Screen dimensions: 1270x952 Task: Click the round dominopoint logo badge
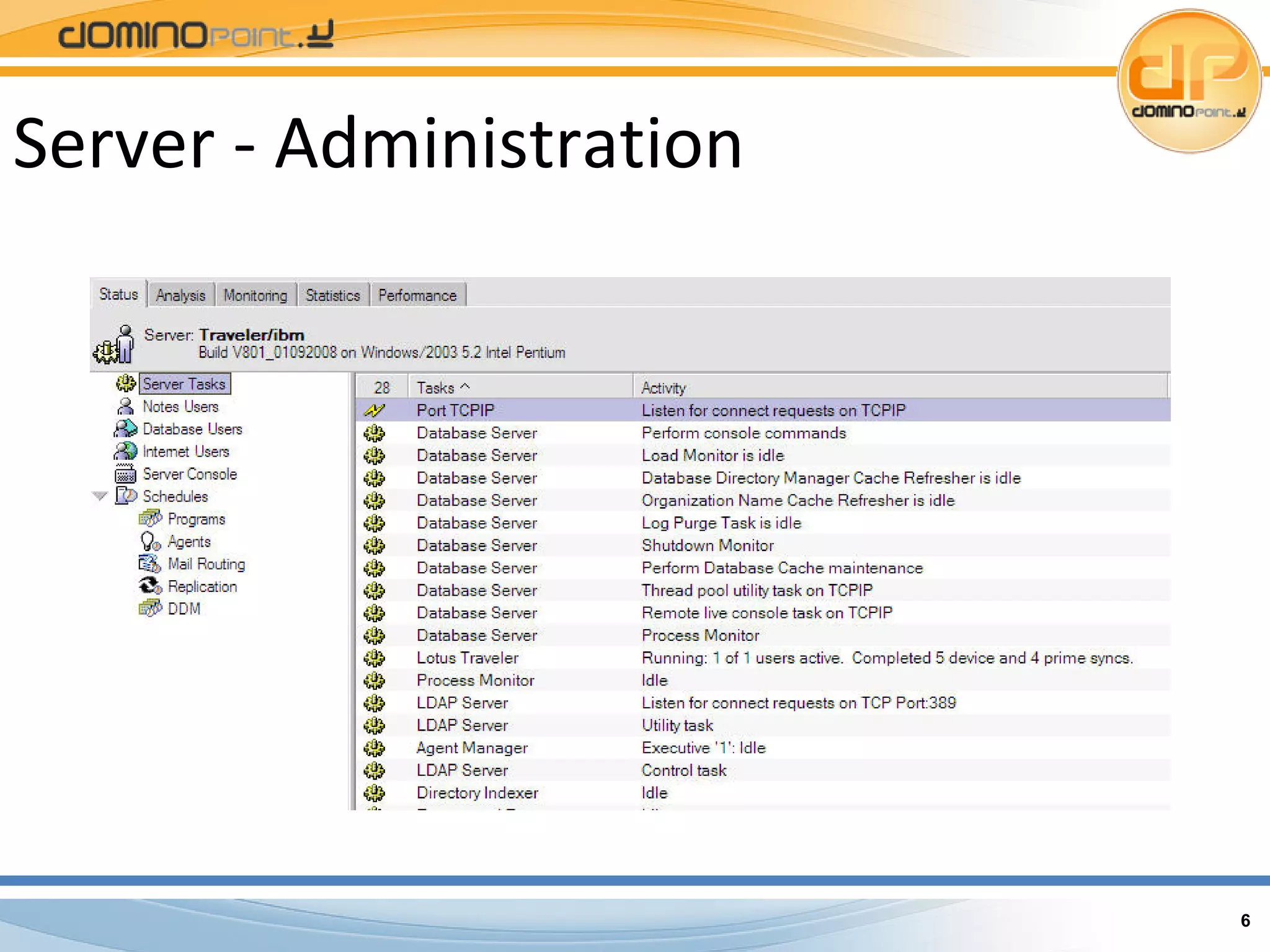[x=1189, y=81]
